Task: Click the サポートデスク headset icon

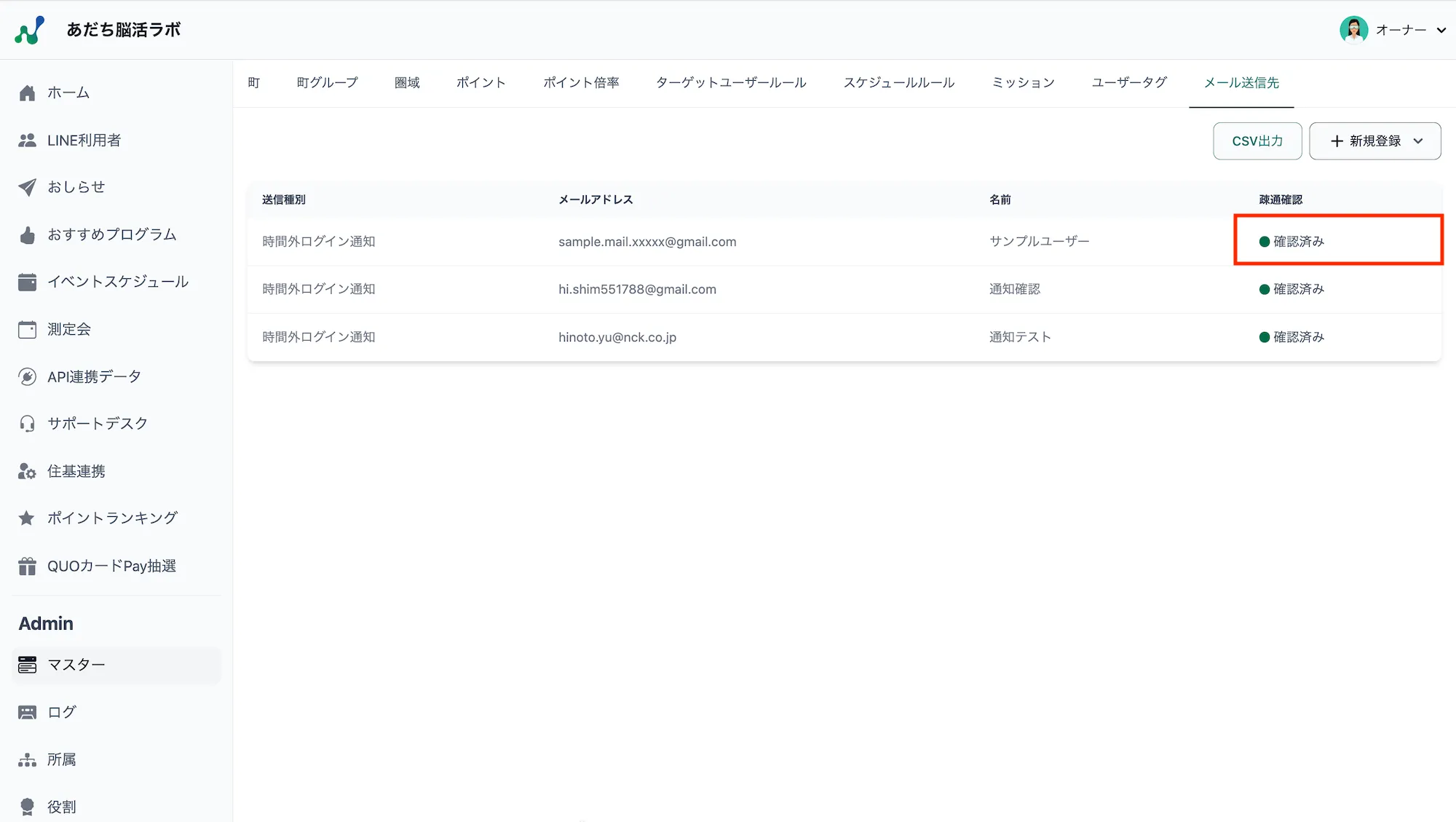Action: pyautogui.click(x=27, y=423)
